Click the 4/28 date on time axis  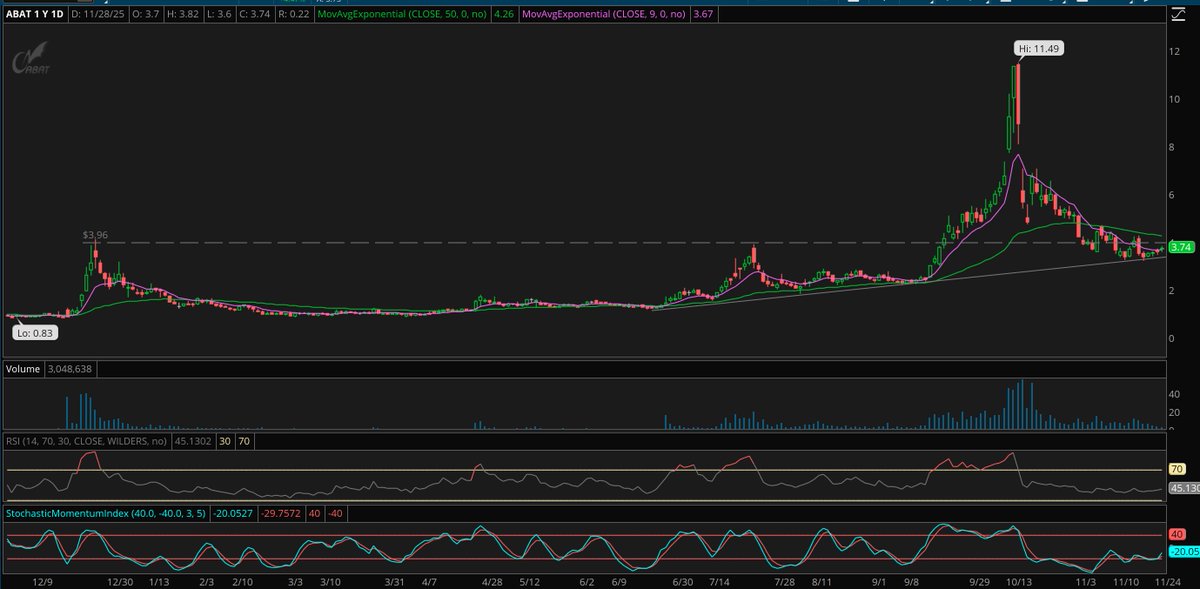click(491, 580)
